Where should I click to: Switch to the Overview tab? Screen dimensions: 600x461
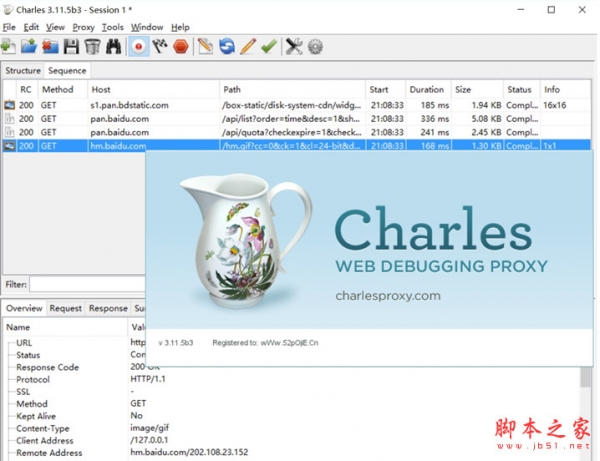[x=24, y=308]
